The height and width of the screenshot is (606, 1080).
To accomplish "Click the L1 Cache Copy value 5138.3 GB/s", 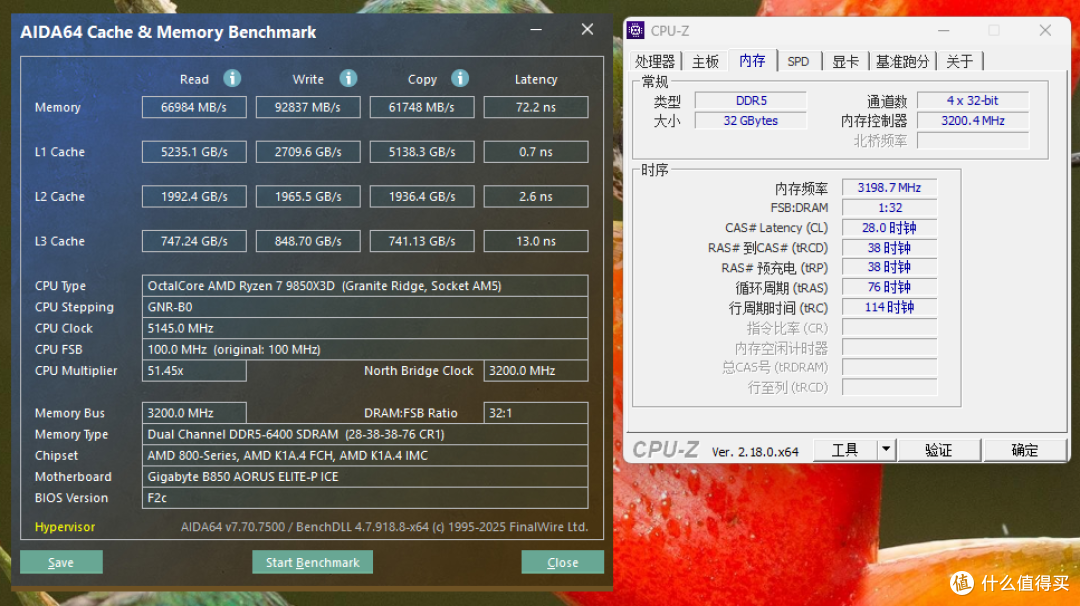I will [x=422, y=152].
